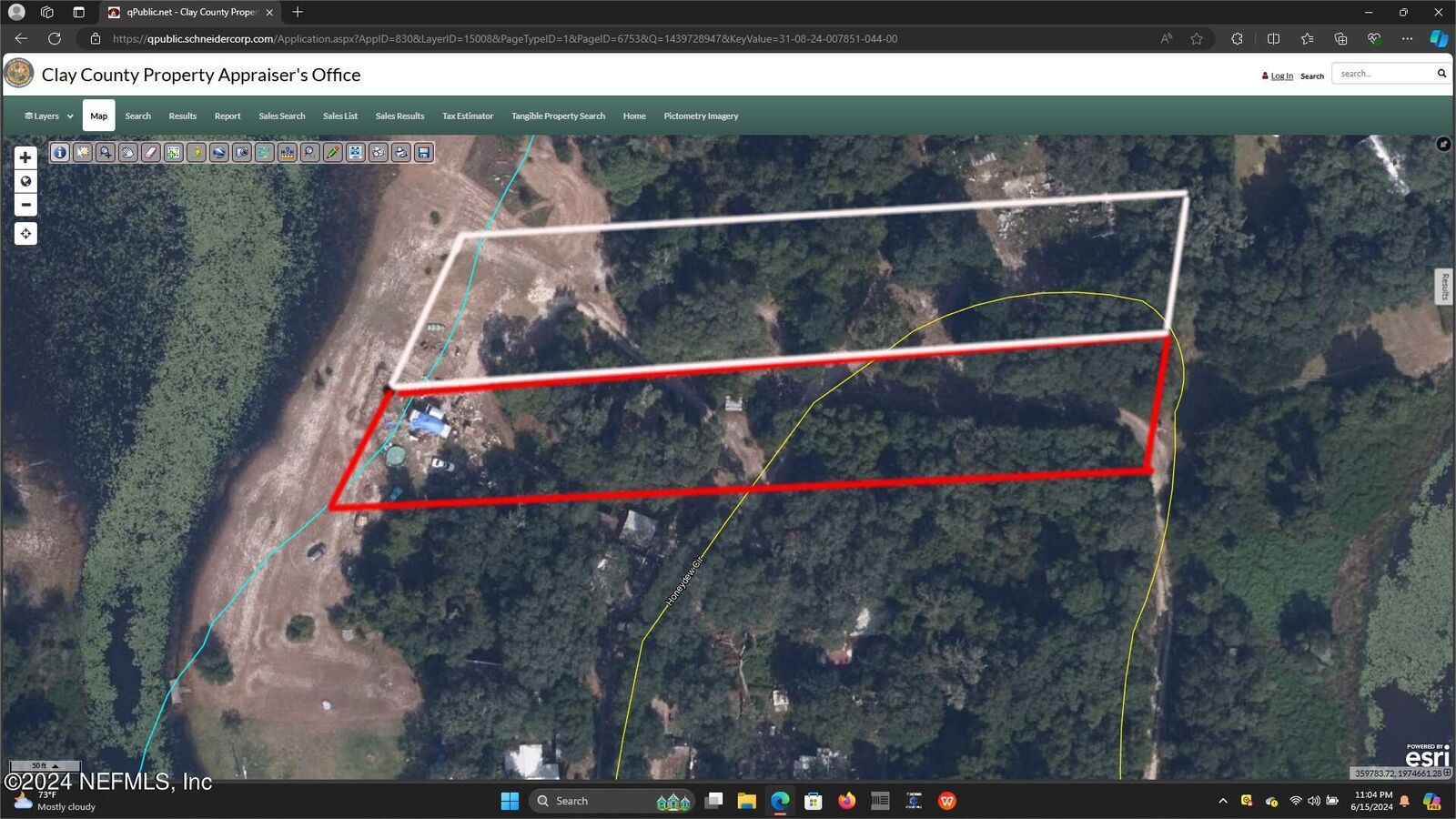Screen dimensions: 1456x819
Task: Select the yellow street-view person tool
Action: (x=197, y=153)
